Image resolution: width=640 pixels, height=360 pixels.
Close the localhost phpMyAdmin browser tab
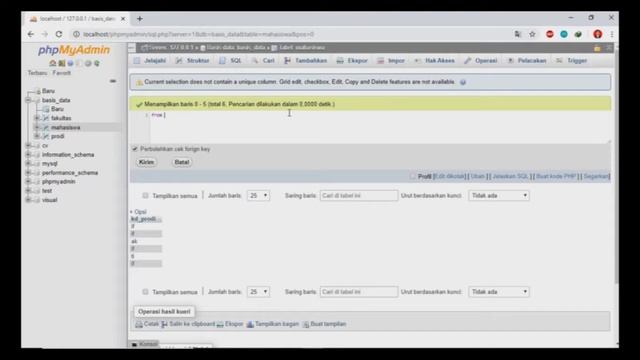pos(123,19)
